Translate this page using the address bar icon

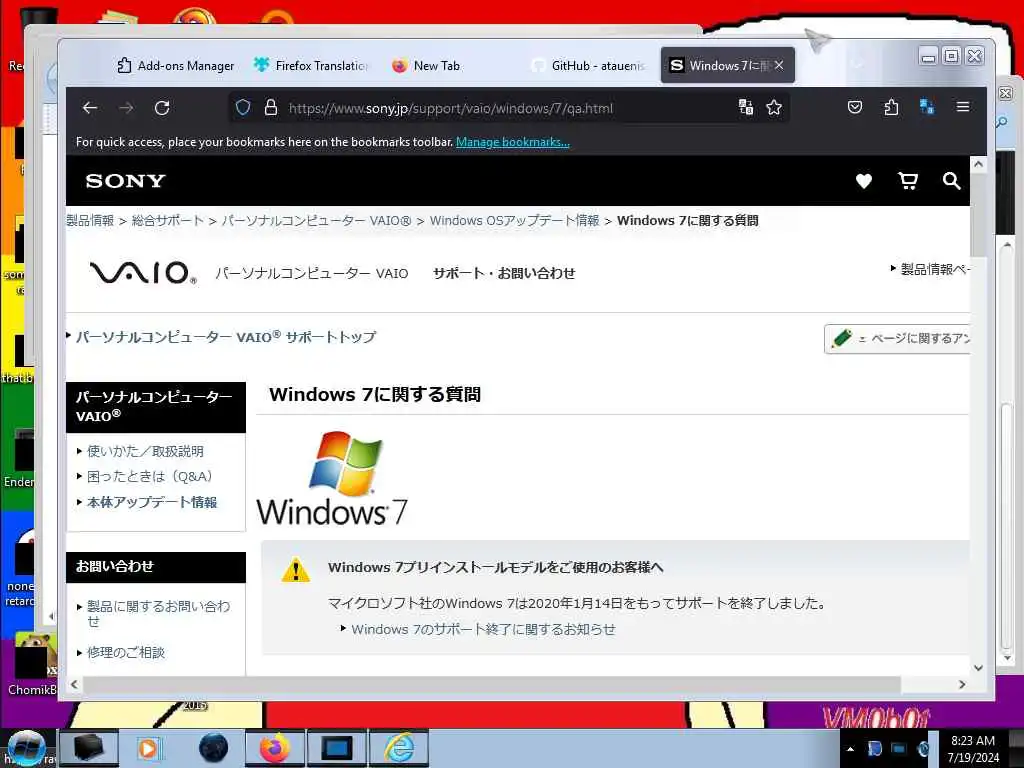[x=746, y=108]
